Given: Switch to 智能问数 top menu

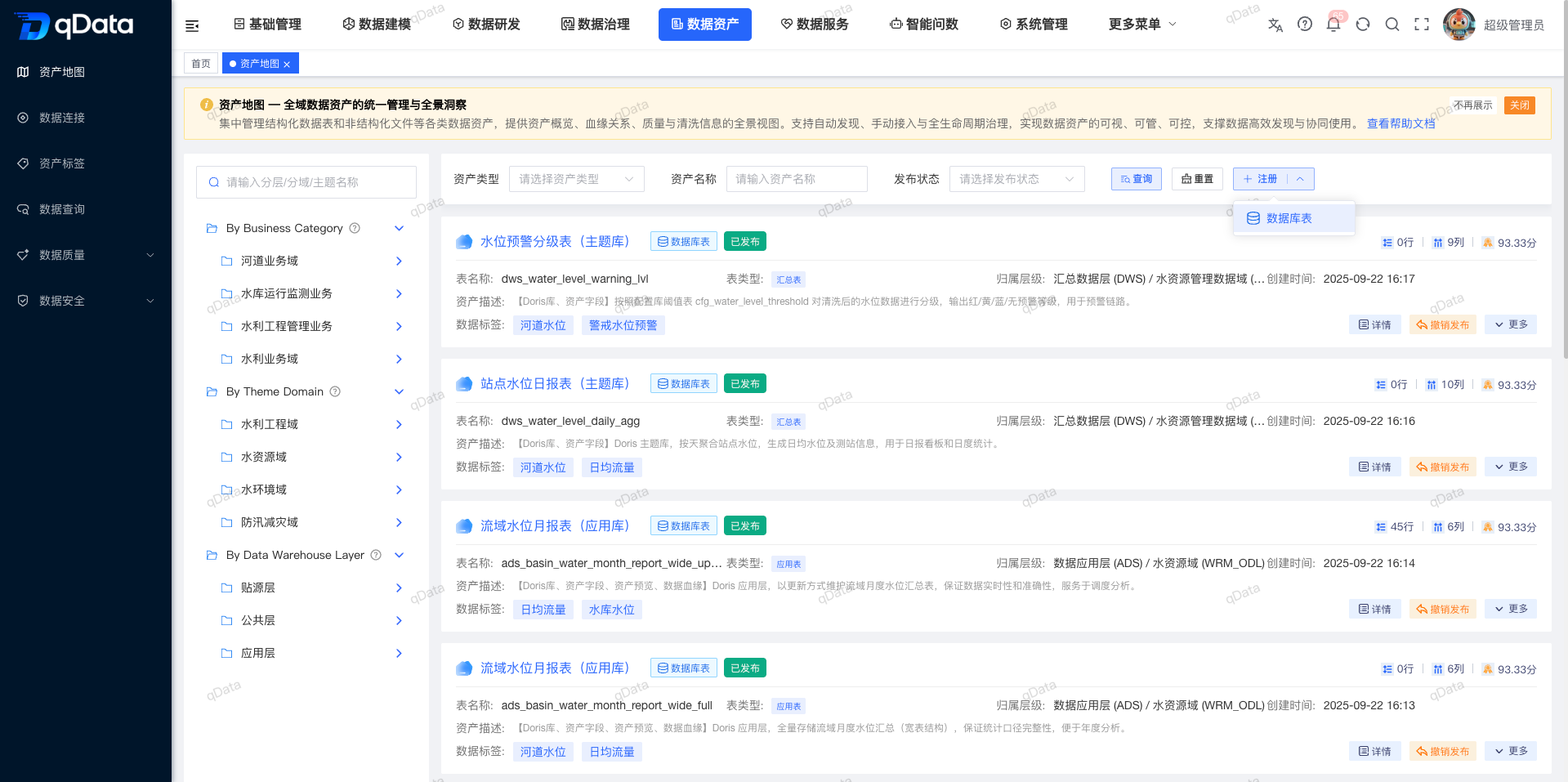Looking at the screenshot, I should point(924,25).
